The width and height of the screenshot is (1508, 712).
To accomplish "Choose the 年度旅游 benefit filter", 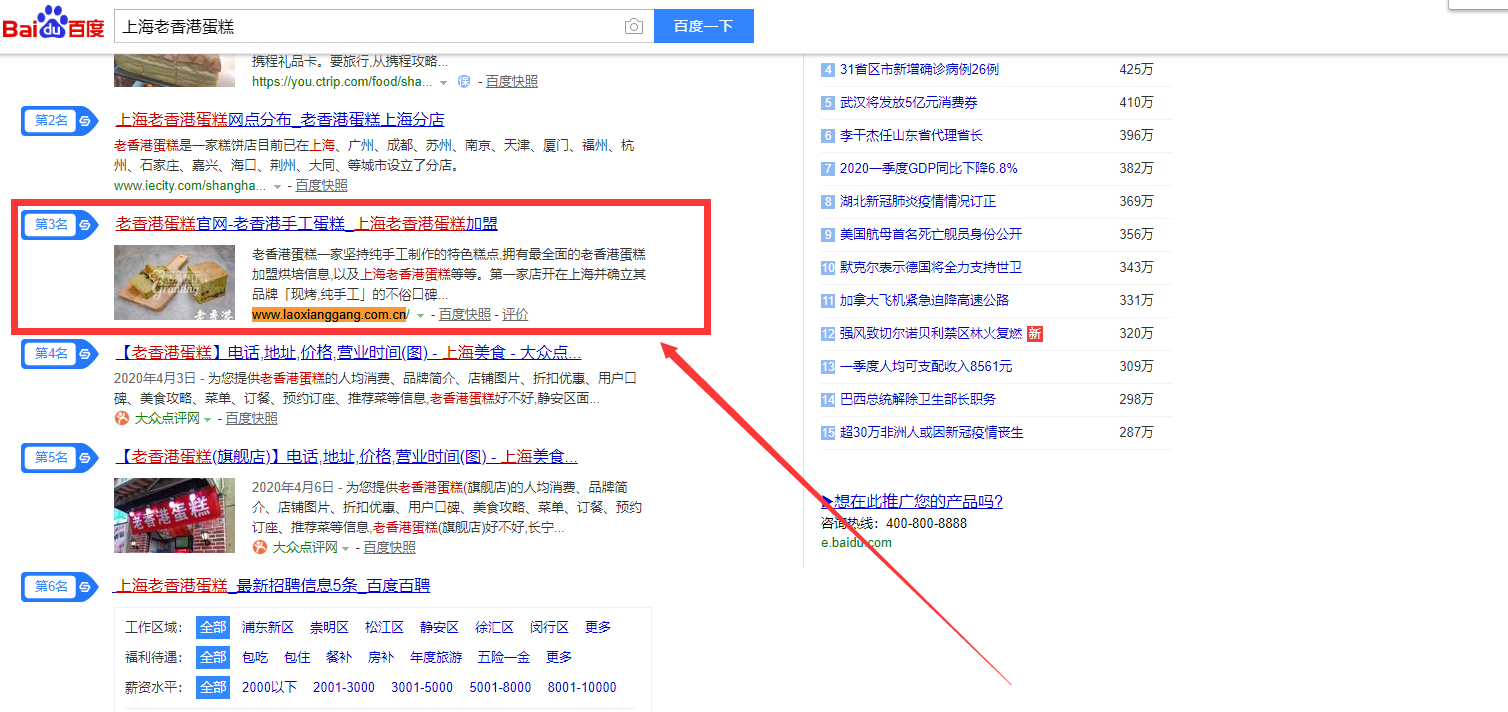I will pos(436,657).
